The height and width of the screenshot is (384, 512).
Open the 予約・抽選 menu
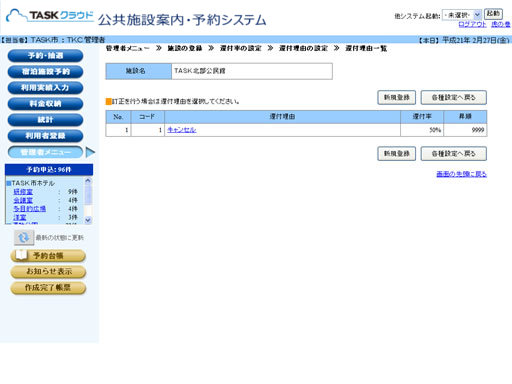45,56
